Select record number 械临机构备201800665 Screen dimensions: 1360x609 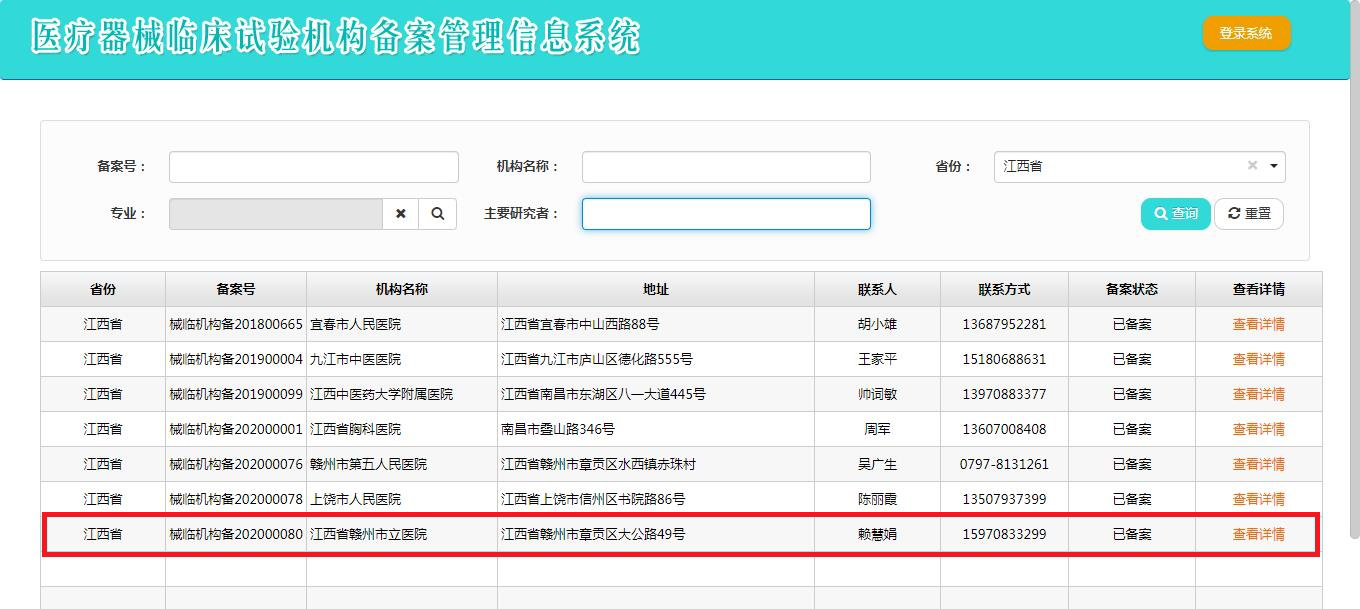tap(236, 324)
